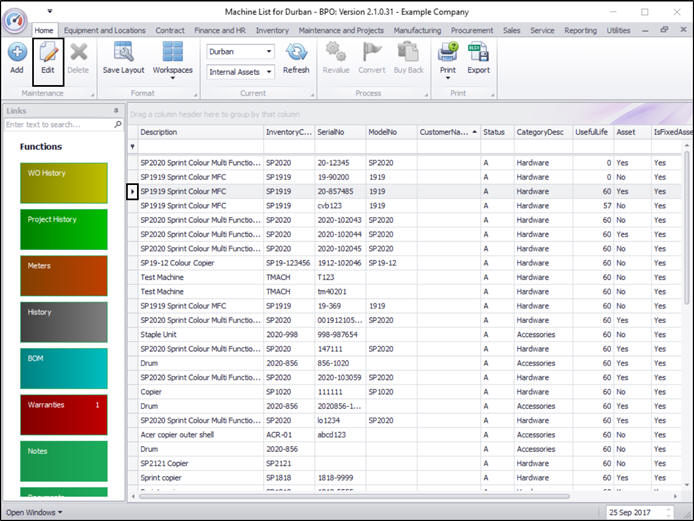Click the links search text field
This screenshot has width=694, height=521.
57,125
